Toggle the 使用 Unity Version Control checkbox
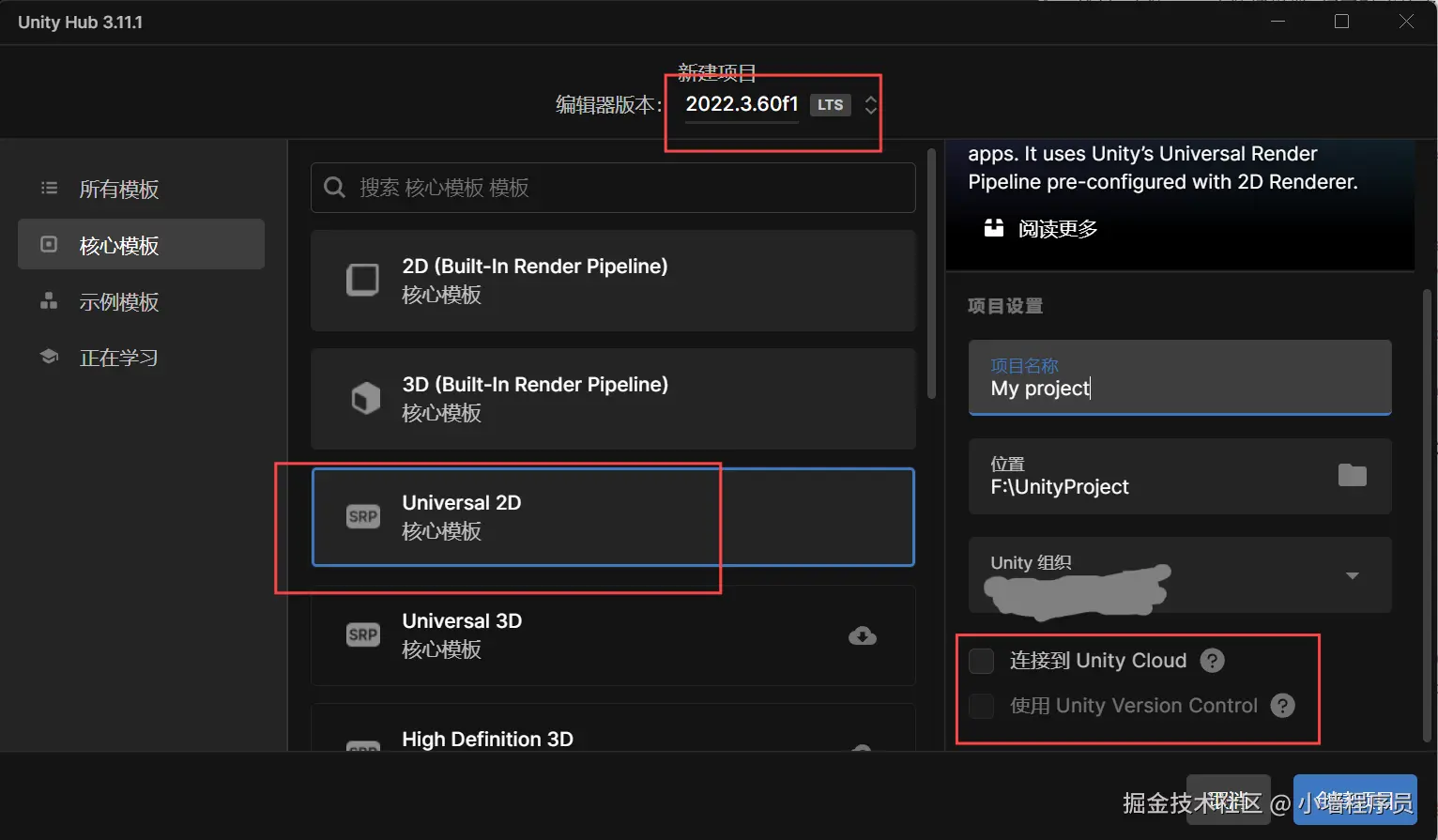Image resolution: width=1438 pixels, height=840 pixels. coord(981,706)
